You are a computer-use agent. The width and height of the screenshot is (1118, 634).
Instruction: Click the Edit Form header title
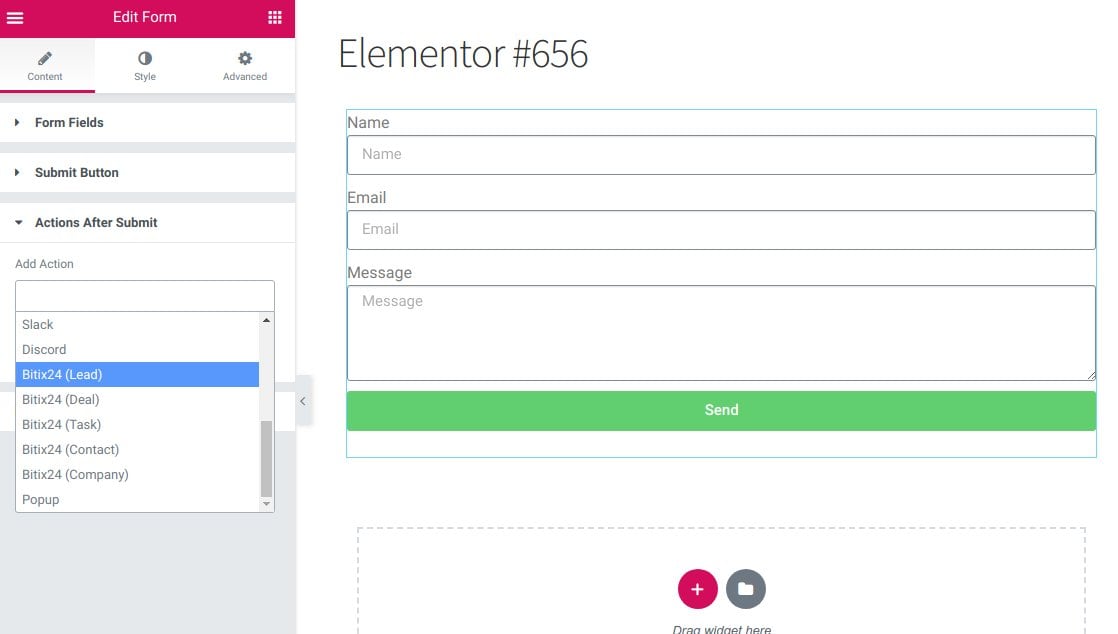click(x=145, y=17)
